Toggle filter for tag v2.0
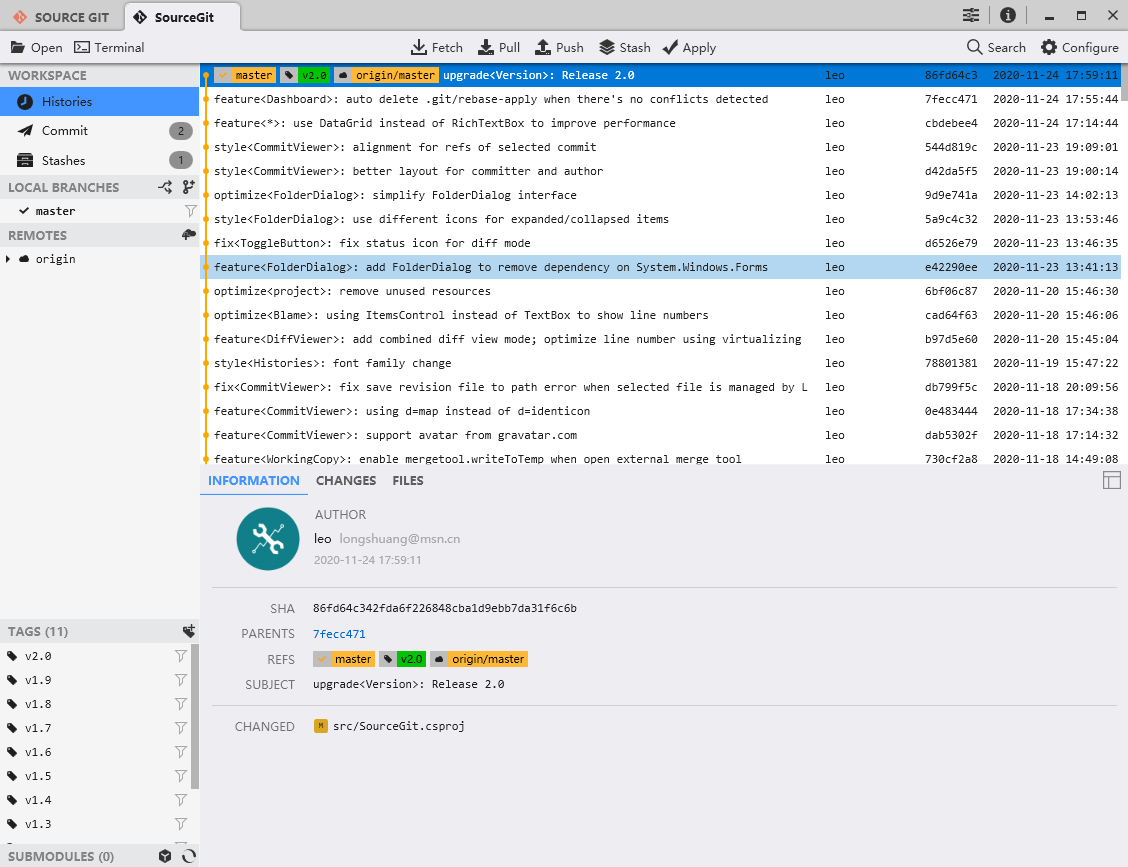Screen dimensions: 1128x867 [x=181, y=656]
